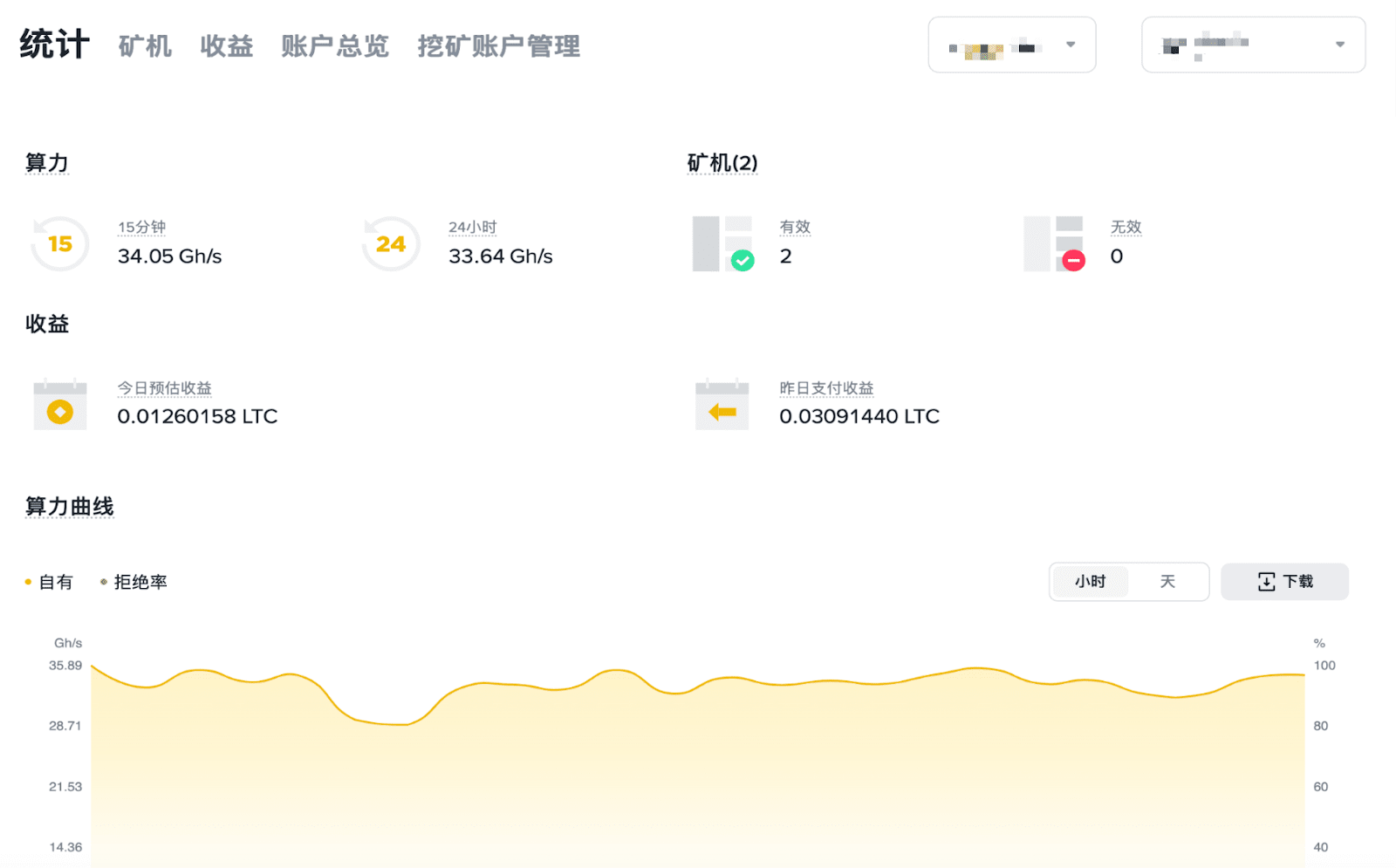Viewport: 1396px width, 868px height.
Task: Click the today's estimated earnings calendar icon
Action: pyautogui.click(x=58, y=404)
